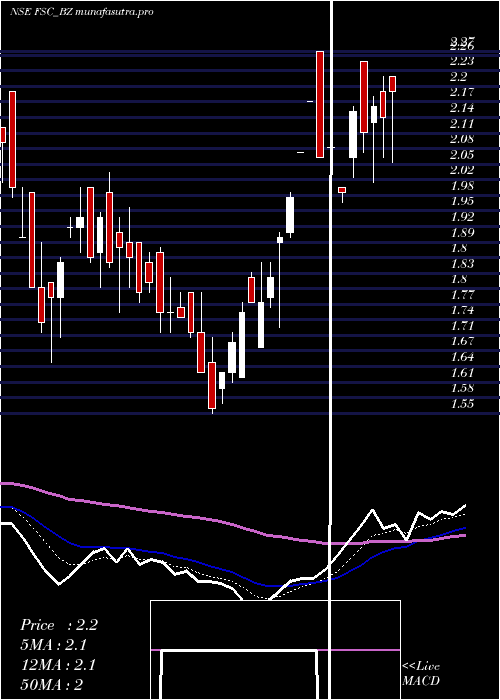Select the 2.11 price axis label

tap(462, 124)
